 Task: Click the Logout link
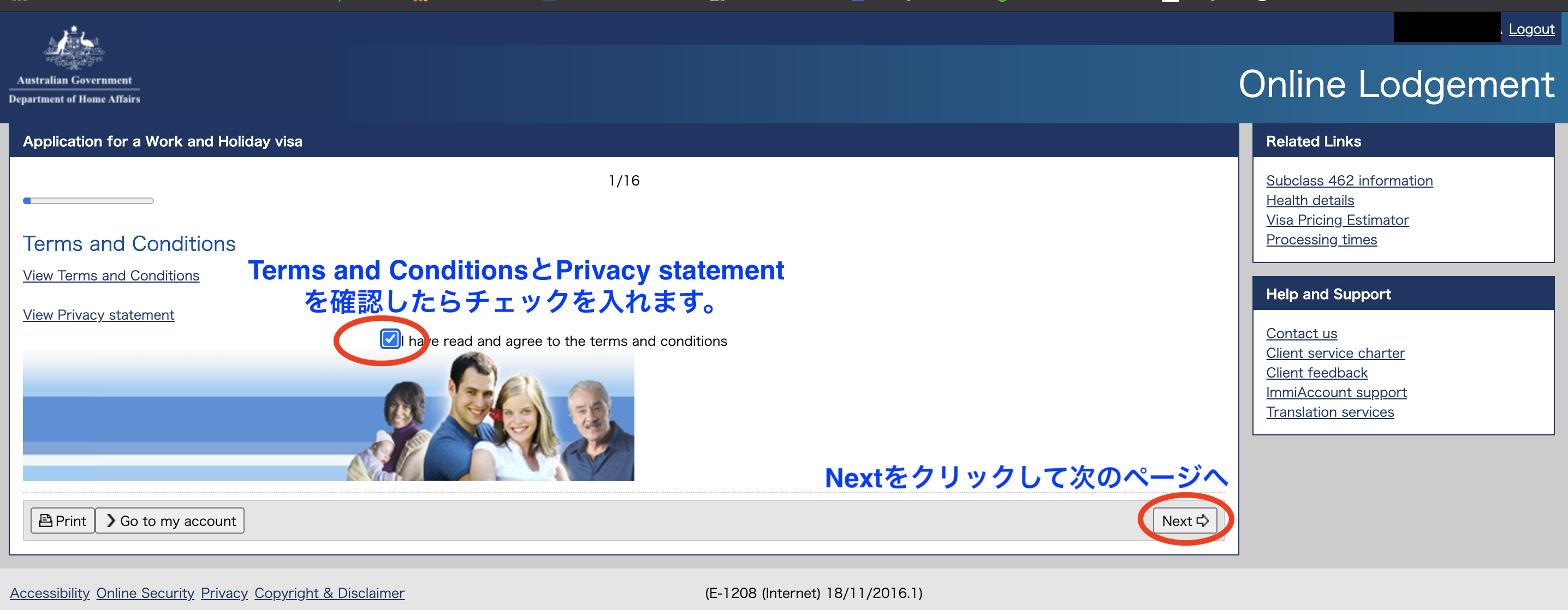tap(1531, 29)
